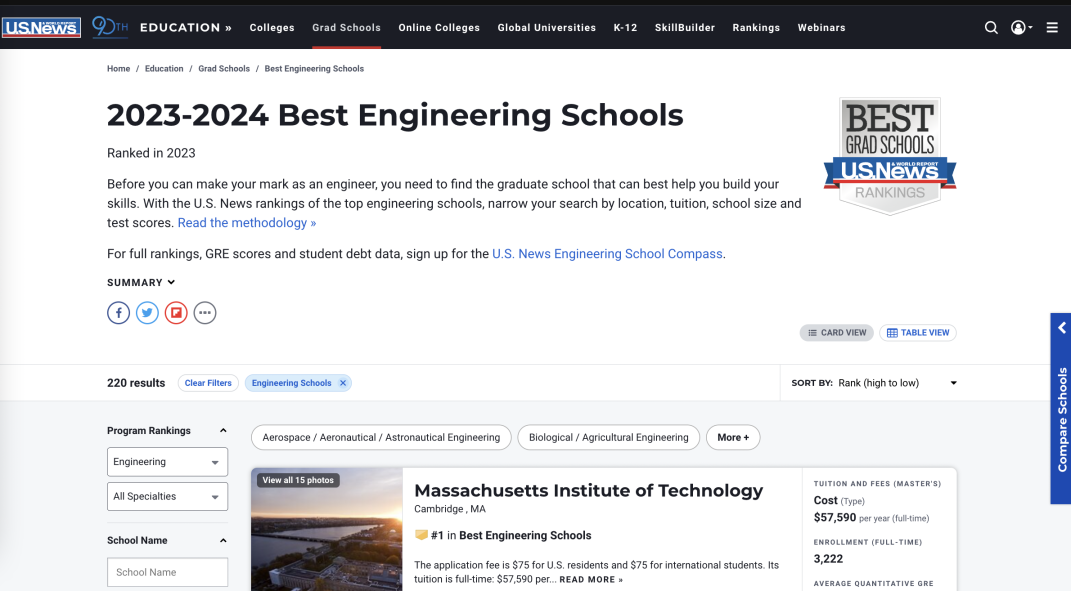1071x591 pixels.
Task: Open more sharing options ellipsis icon
Action: (x=205, y=313)
